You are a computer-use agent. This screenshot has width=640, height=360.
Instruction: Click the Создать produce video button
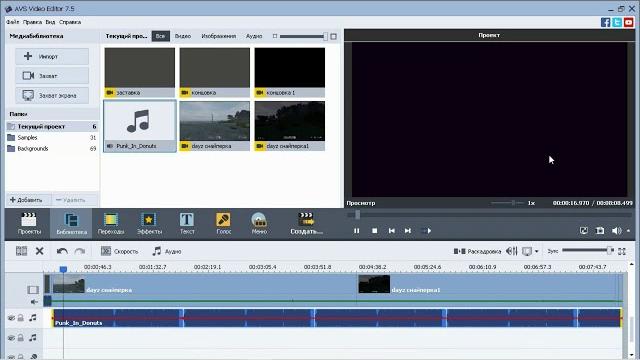coord(307,224)
